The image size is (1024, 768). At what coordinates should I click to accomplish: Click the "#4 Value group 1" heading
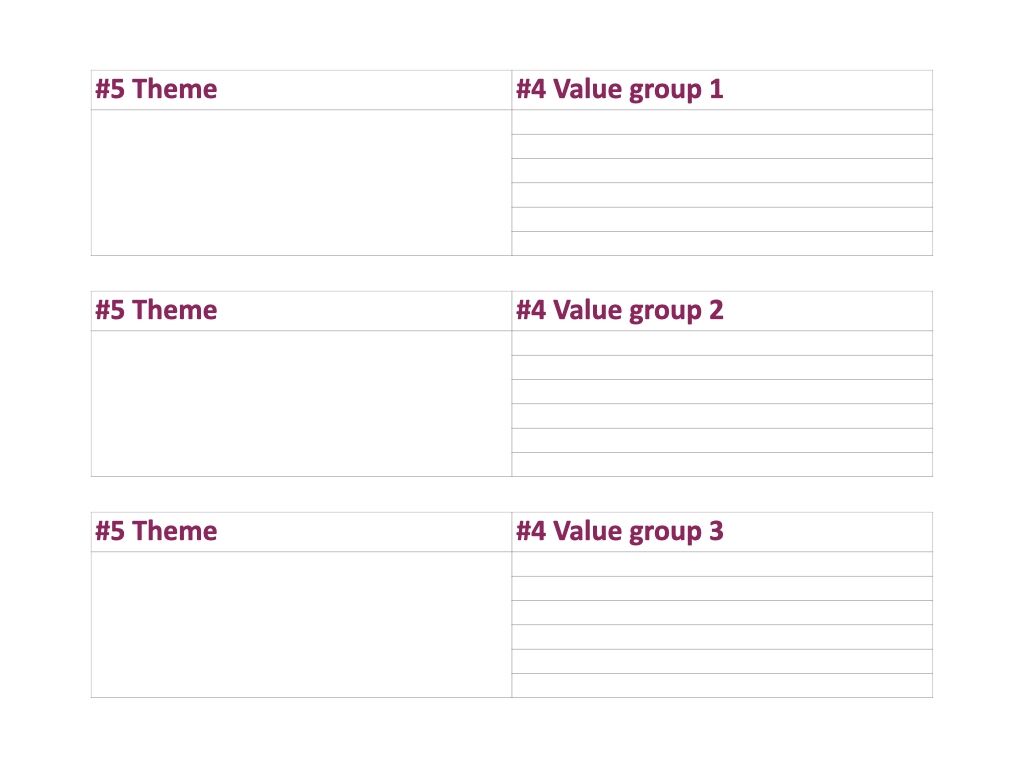pyautogui.click(x=619, y=89)
